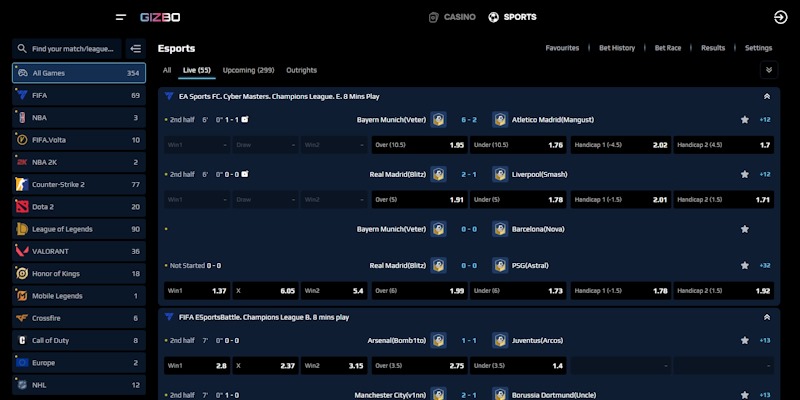Click the VALORANT icon in the sidebar
The height and width of the screenshot is (400, 800).
point(22,251)
